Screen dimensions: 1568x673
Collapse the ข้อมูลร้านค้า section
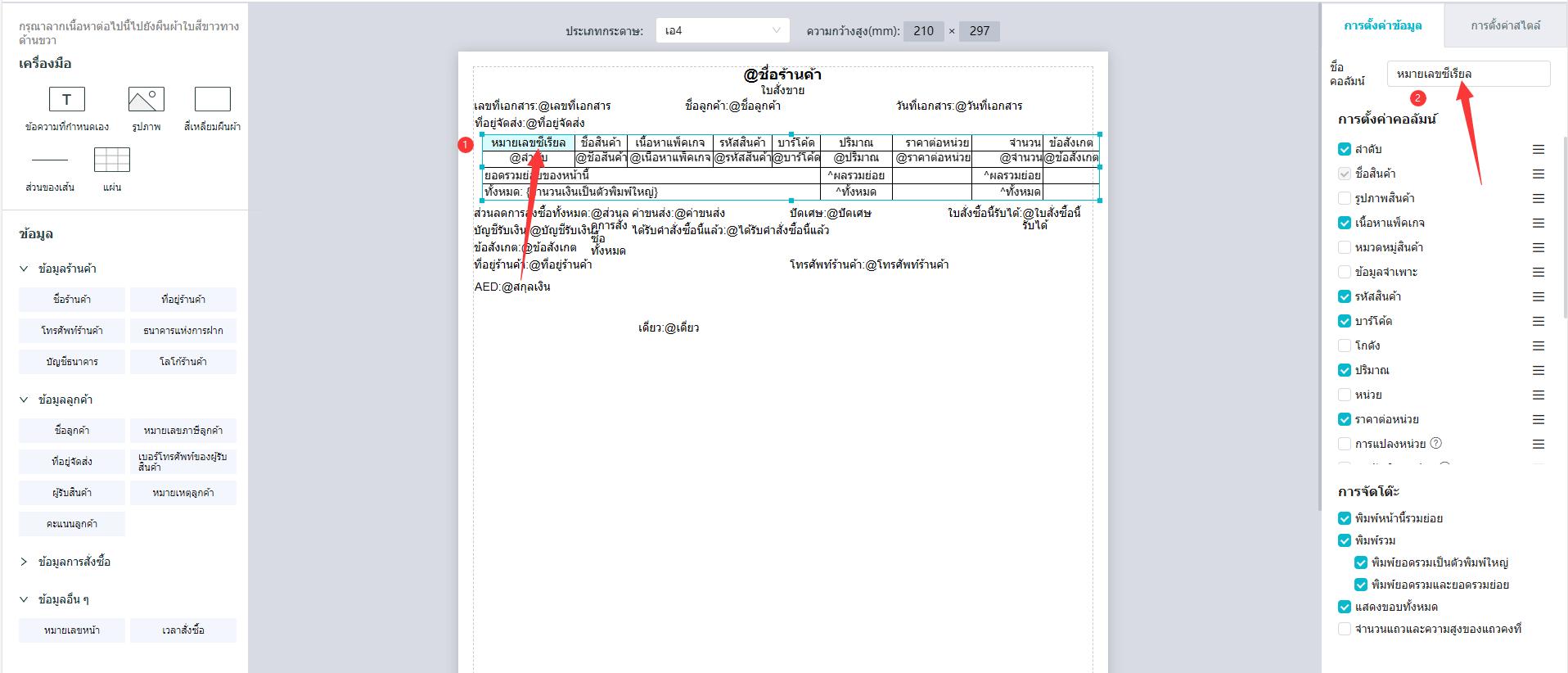click(24, 269)
